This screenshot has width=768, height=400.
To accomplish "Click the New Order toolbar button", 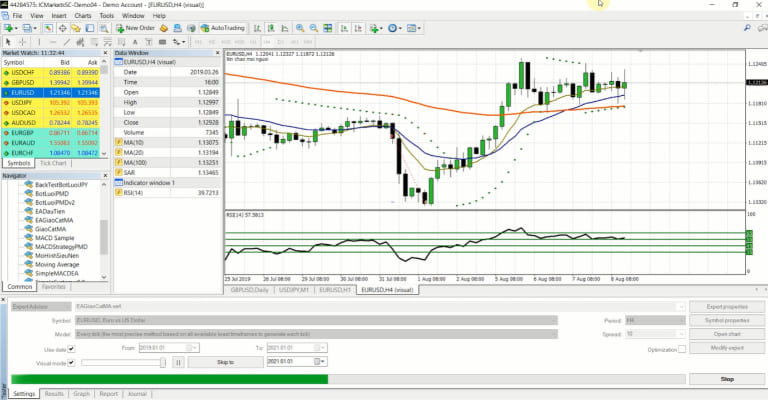I will click(134, 28).
